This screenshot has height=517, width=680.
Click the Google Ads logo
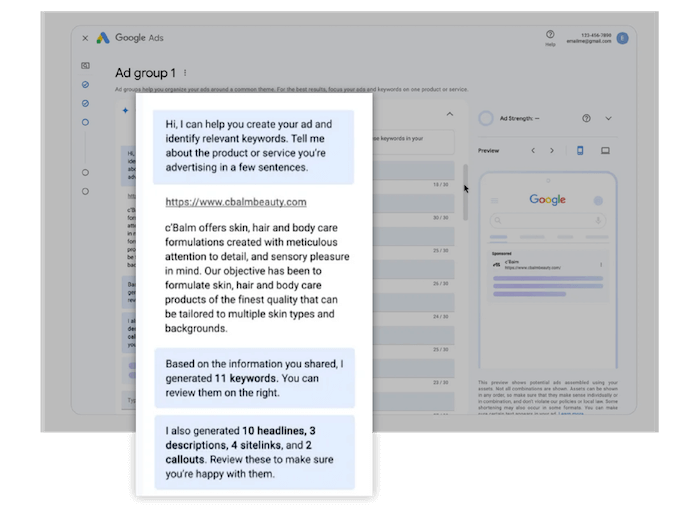103,38
